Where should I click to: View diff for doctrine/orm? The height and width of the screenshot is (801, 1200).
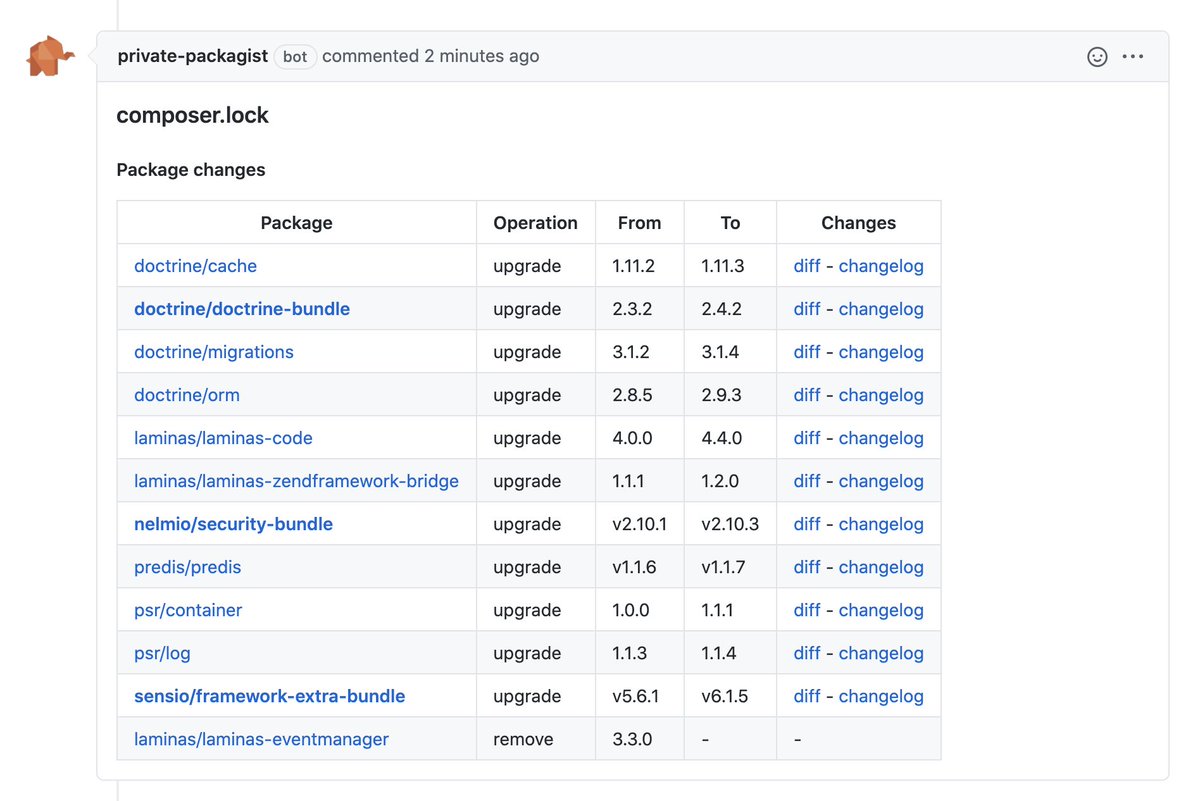pyautogui.click(x=807, y=395)
